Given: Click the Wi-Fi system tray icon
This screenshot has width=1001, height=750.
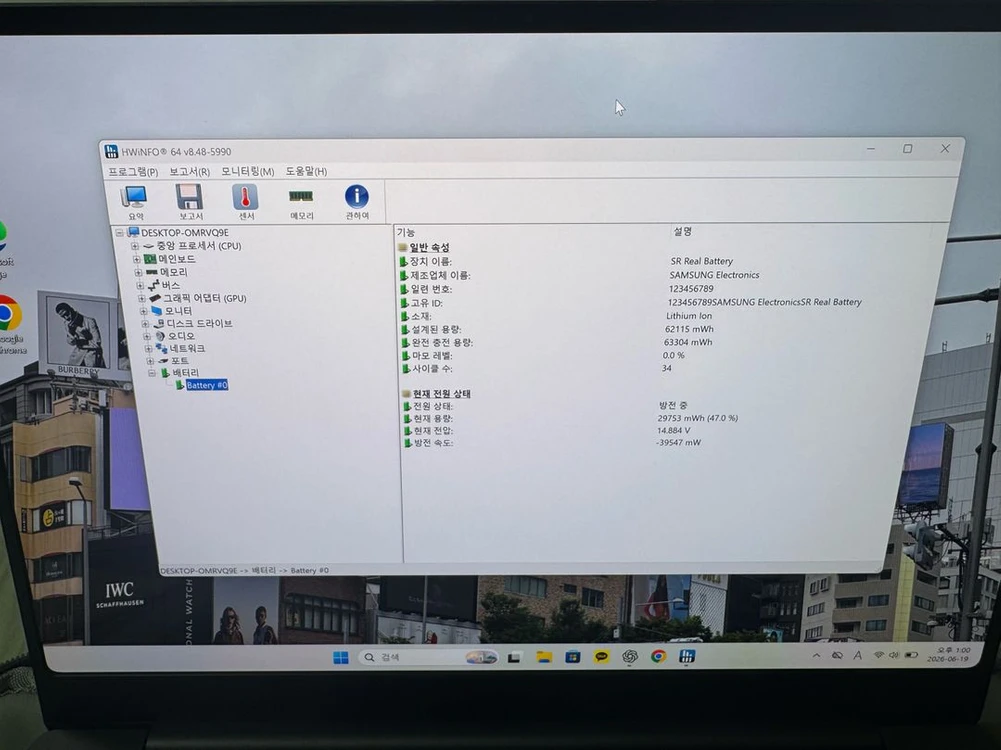Looking at the screenshot, I should tap(878, 655).
